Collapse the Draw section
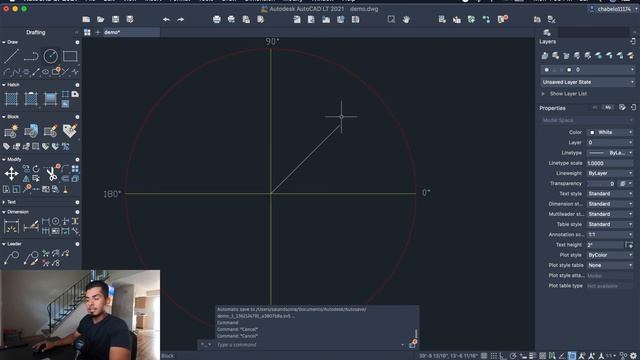 click(4, 42)
